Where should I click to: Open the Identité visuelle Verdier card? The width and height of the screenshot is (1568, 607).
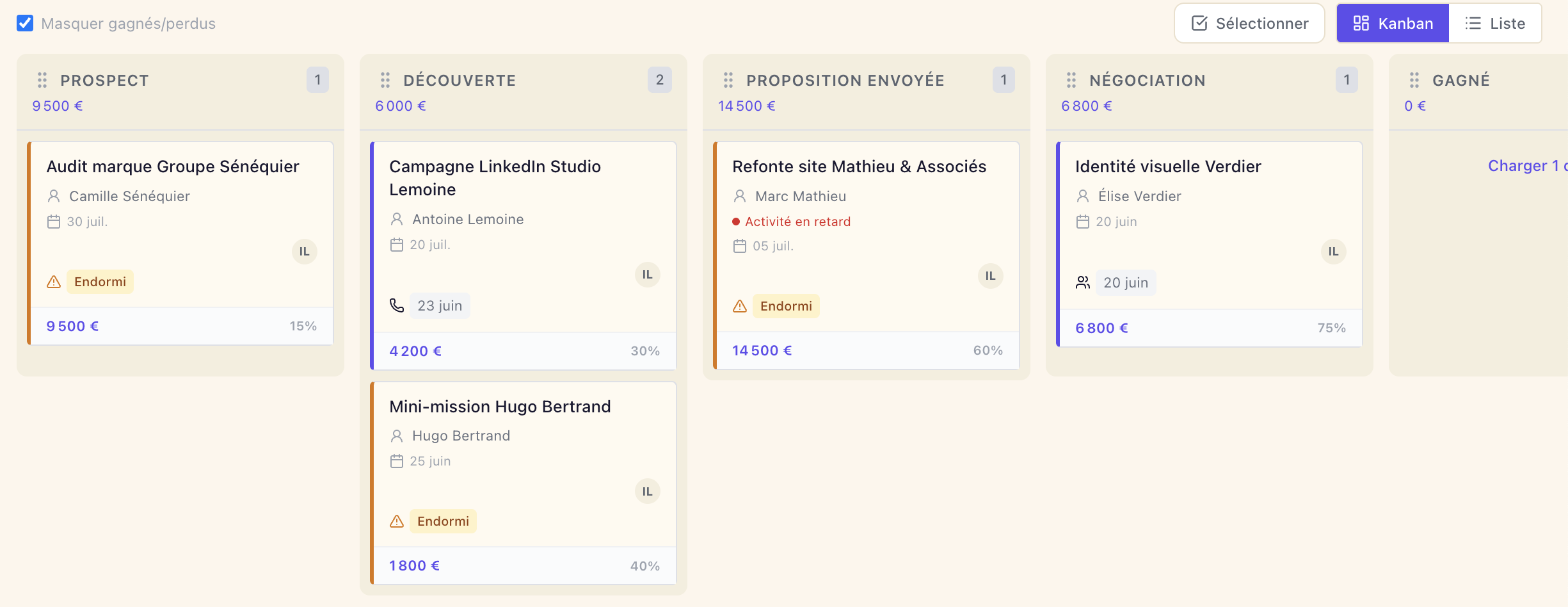(1210, 244)
